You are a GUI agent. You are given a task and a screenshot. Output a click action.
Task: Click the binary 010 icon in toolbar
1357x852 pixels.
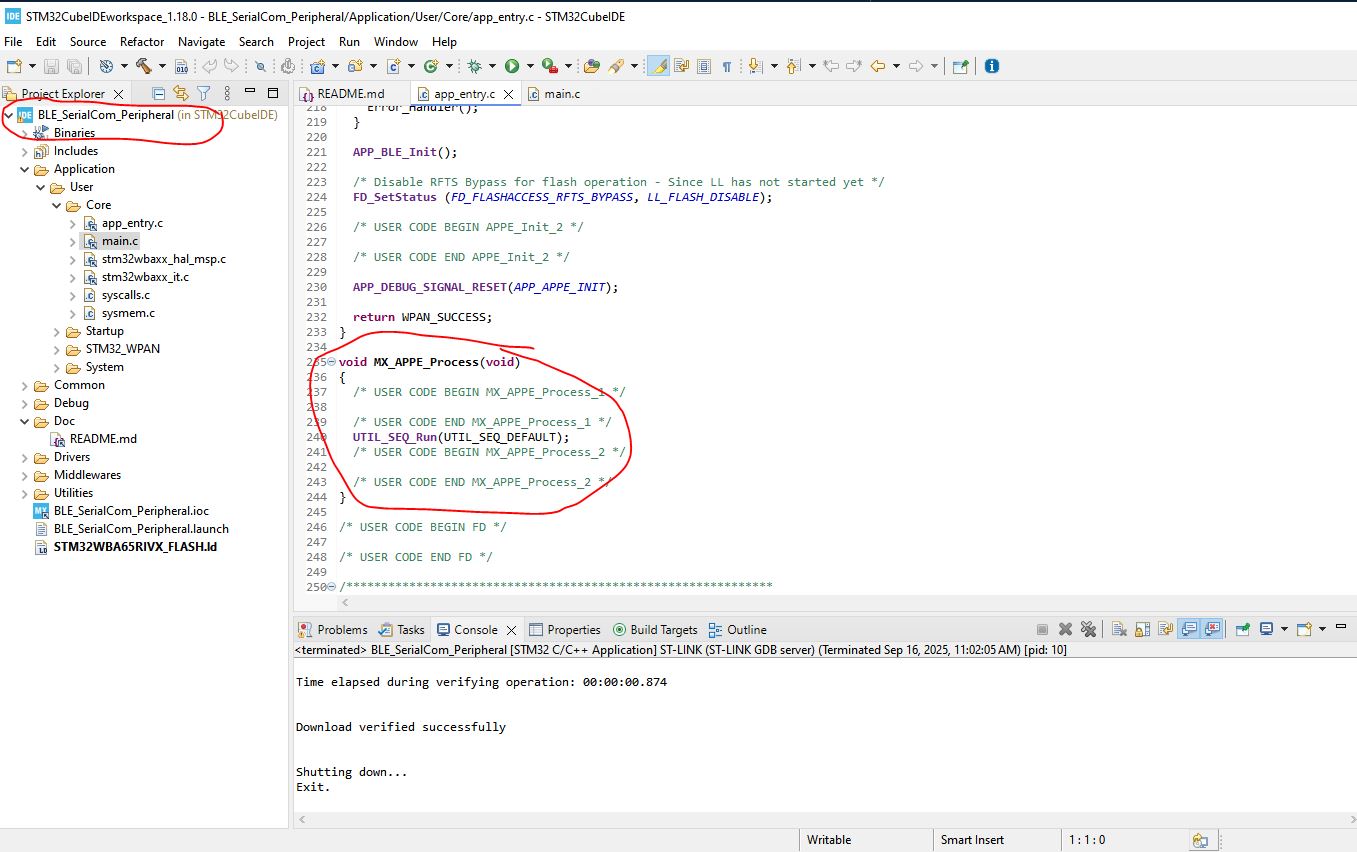(181, 66)
